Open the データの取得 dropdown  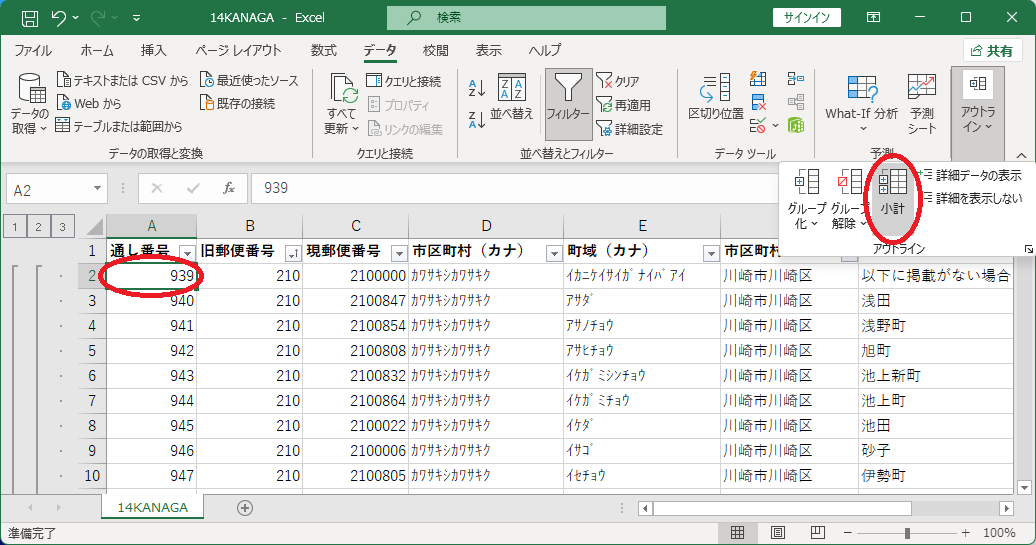point(30,104)
